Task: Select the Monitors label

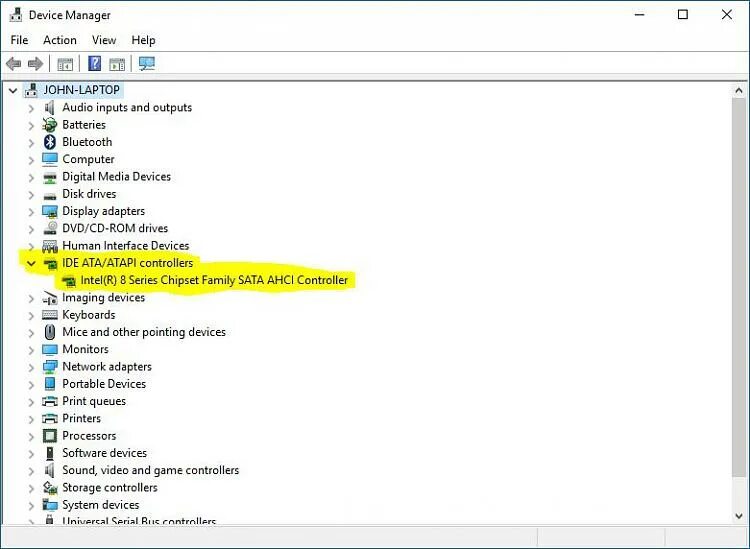Action: click(x=85, y=349)
